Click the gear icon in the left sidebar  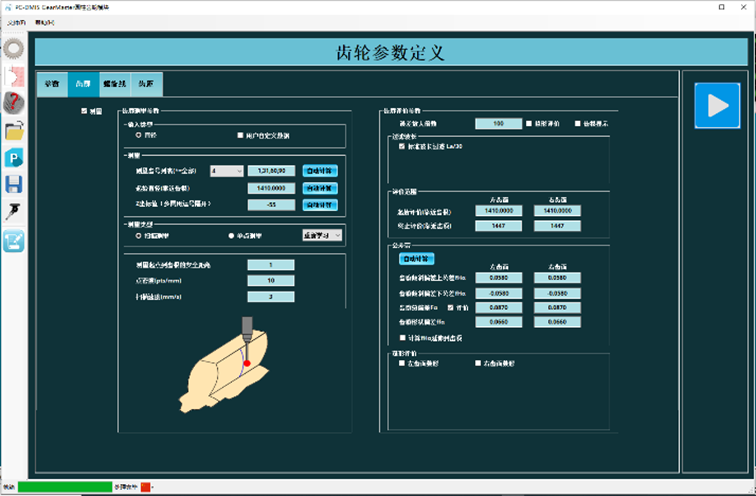tap(14, 48)
